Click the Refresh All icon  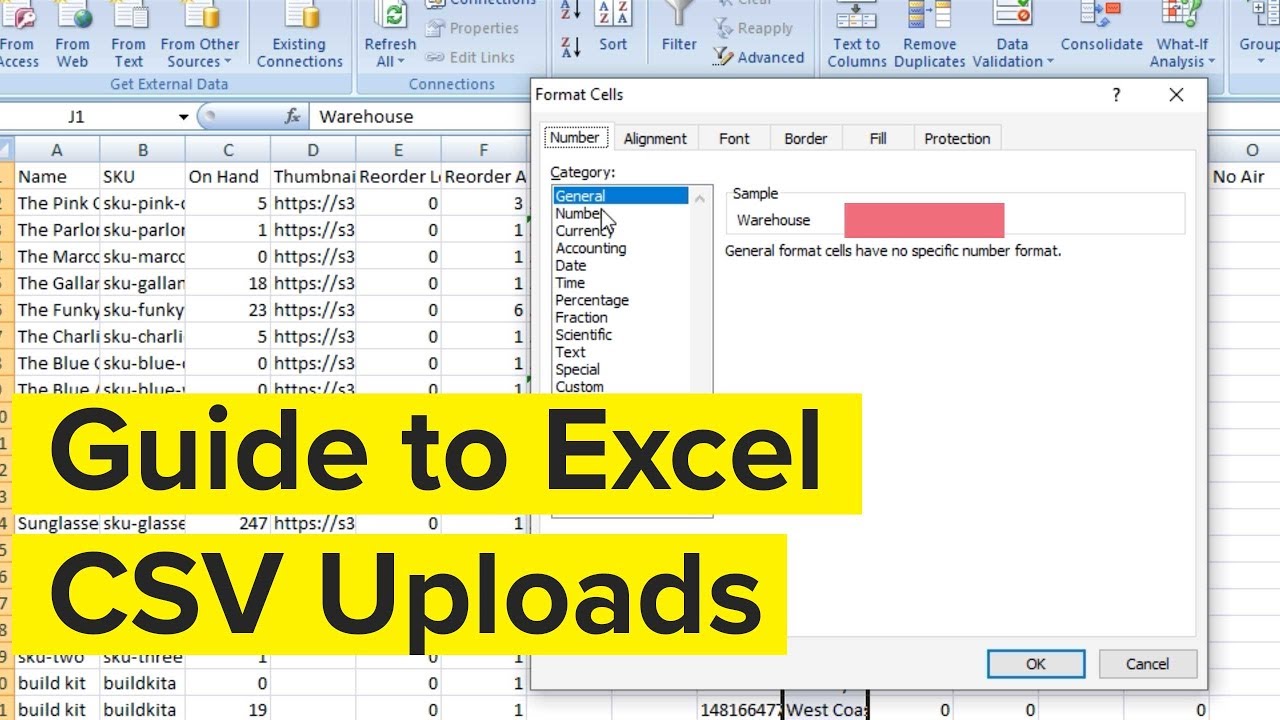[x=390, y=14]
